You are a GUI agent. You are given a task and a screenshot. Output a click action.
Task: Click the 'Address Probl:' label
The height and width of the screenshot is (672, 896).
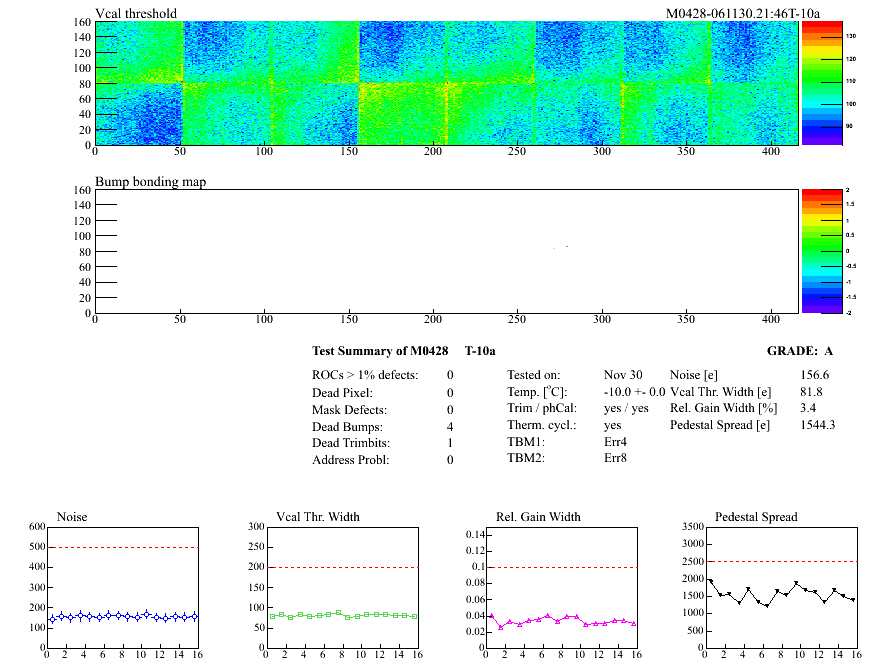[352, 460]
